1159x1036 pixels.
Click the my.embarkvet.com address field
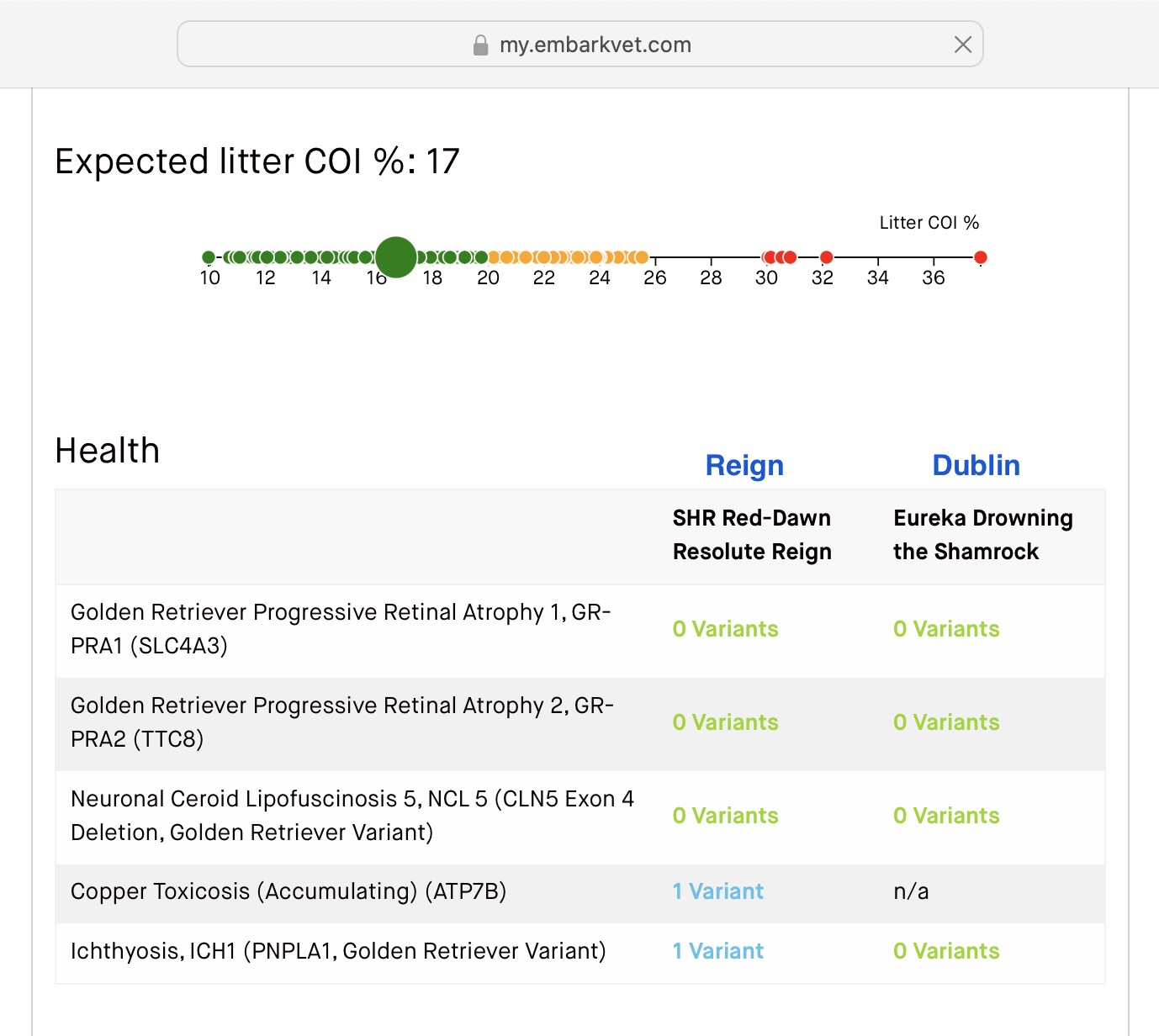coord(595,45)
